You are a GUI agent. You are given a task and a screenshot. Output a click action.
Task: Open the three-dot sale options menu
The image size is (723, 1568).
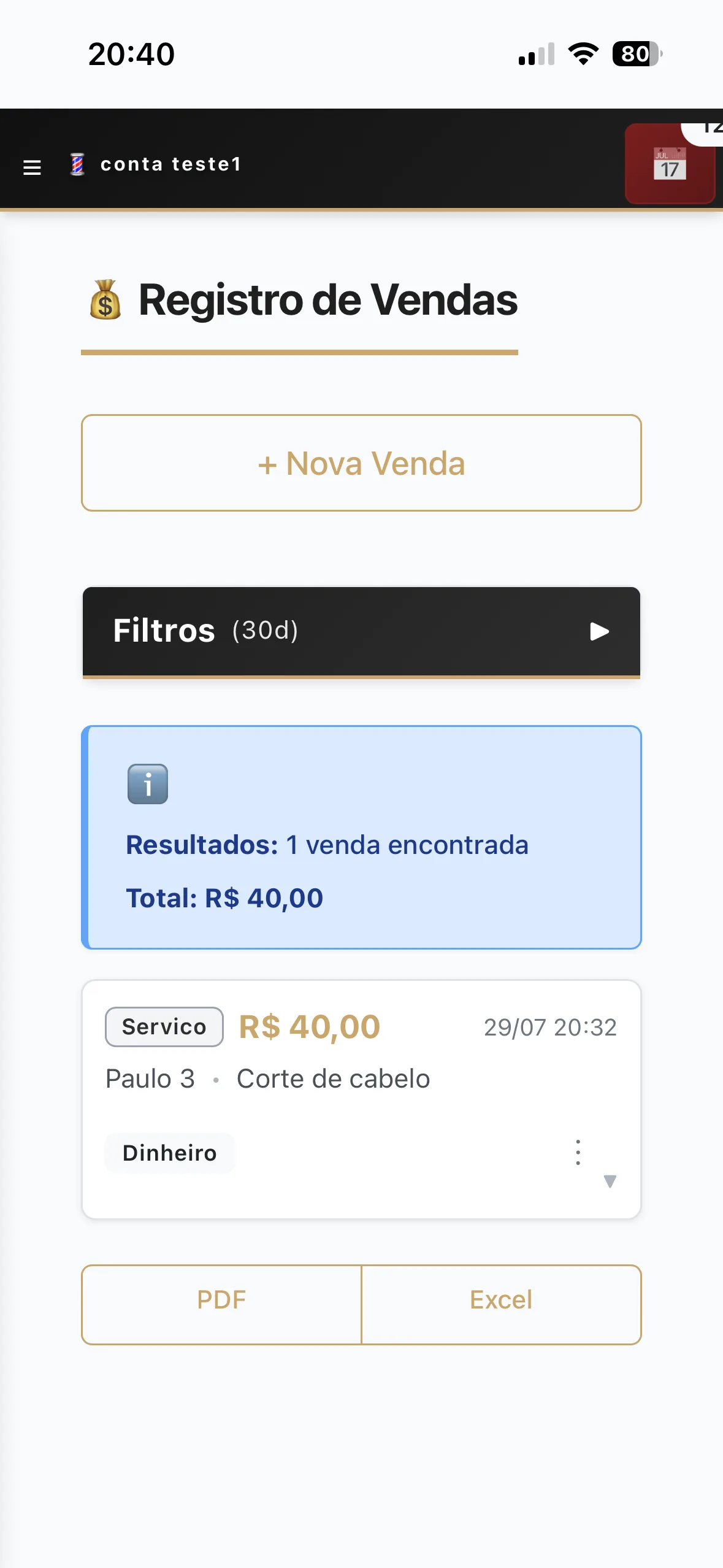point(578,1152)
